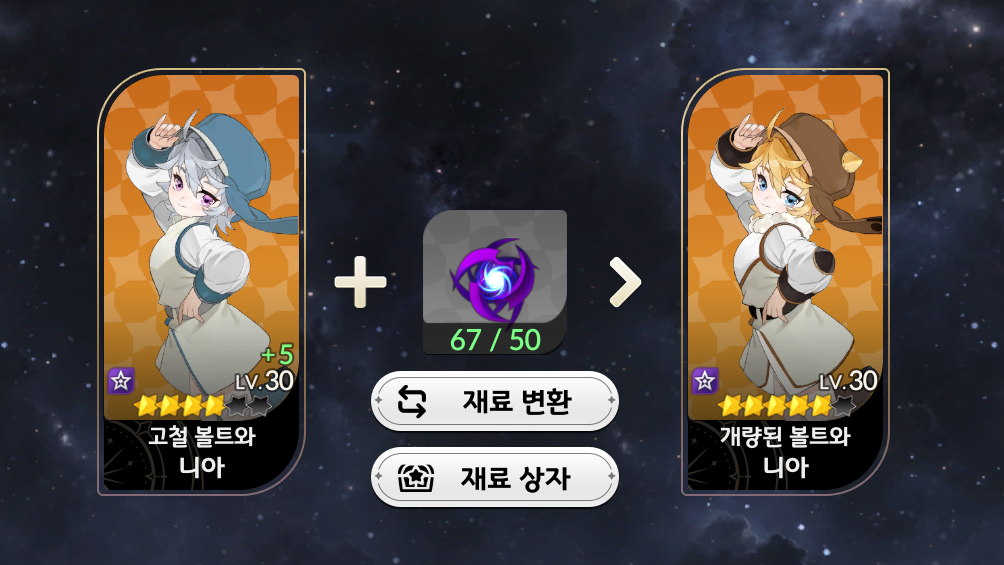1004x565 pixels.
Task: Click purple star badge on left card
Action: (x=120, y=381)
